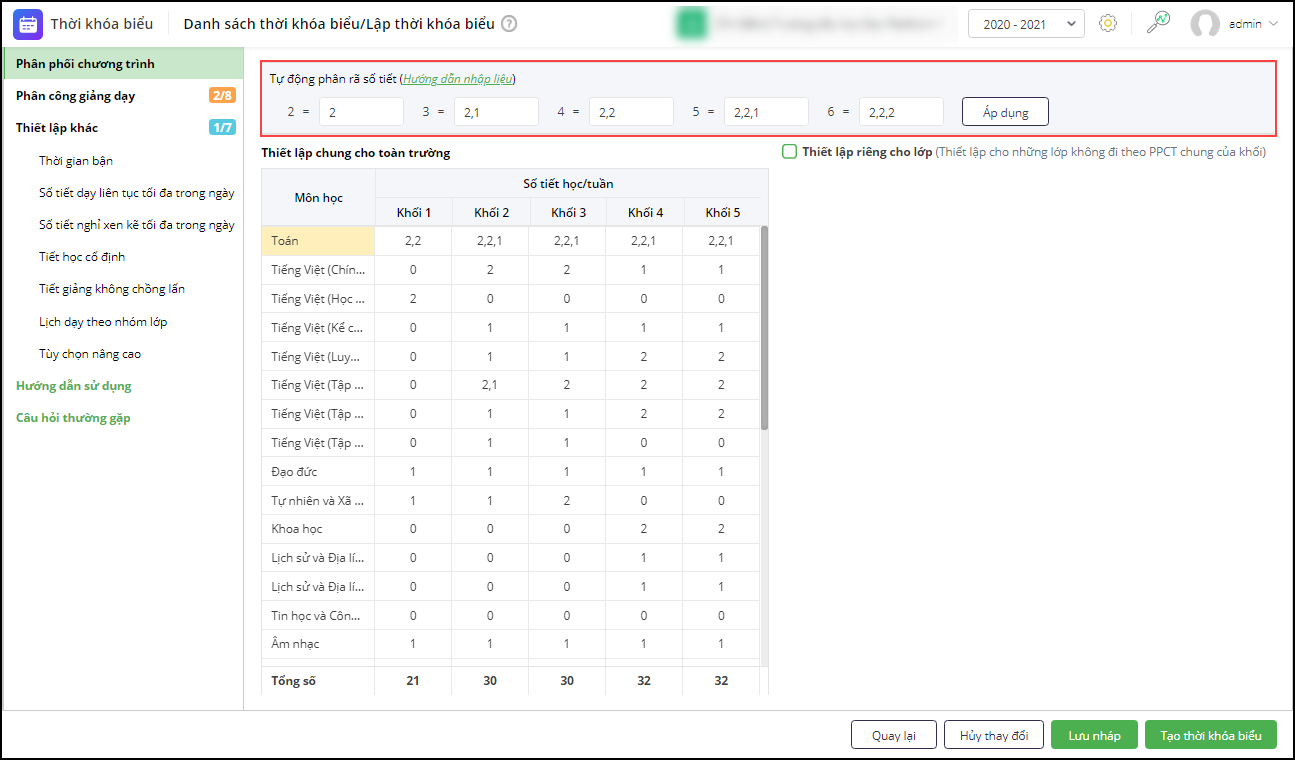This screenshot has height=760, width=1295.
Task: Click the subject table vertical scrollbar
Action: coord(765,330)
